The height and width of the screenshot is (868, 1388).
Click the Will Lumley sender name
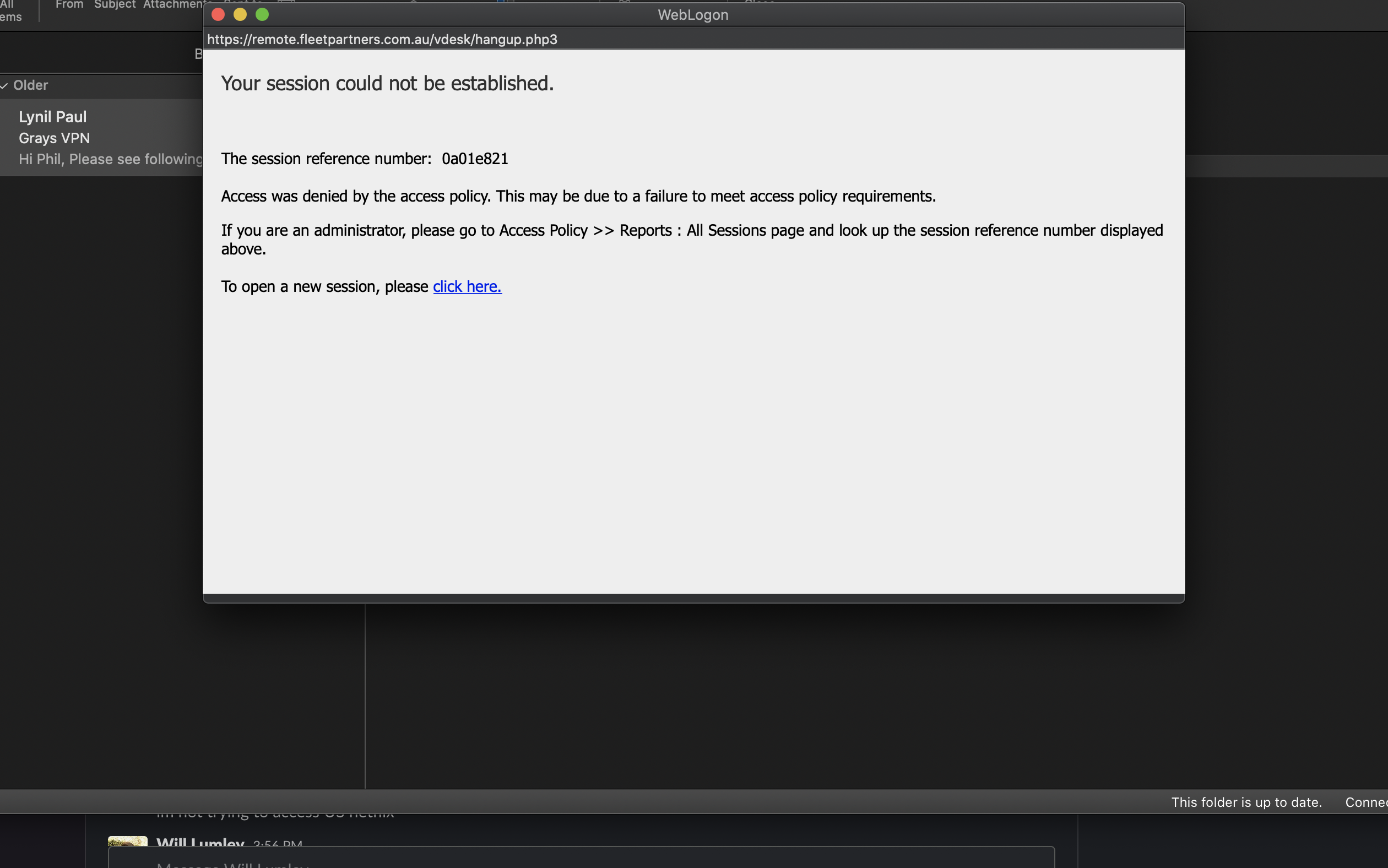[200, 842]
